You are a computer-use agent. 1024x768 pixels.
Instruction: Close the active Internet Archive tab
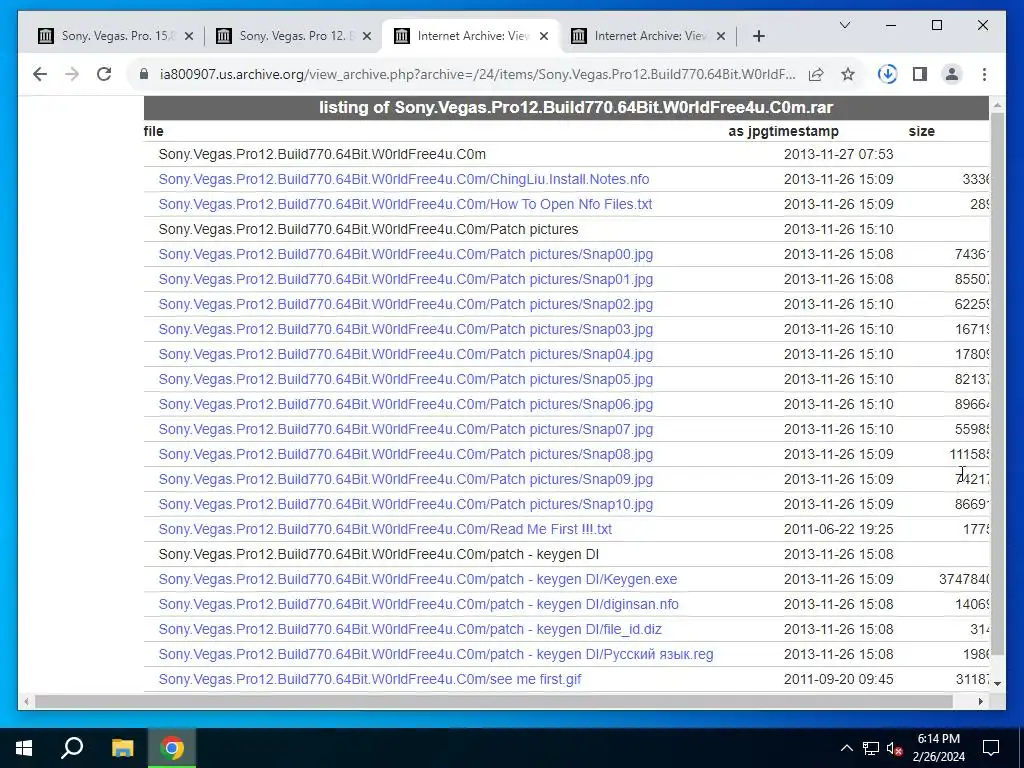543,37
